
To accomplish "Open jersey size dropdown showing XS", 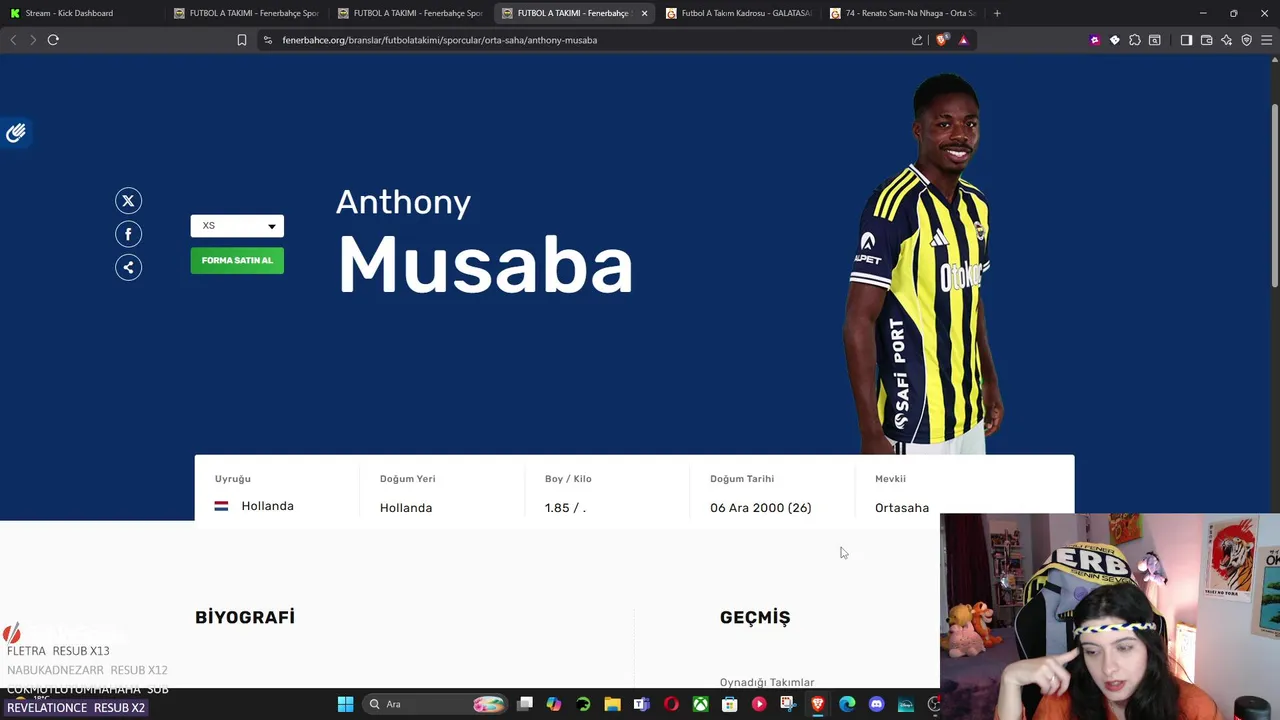I will point(237,226).
